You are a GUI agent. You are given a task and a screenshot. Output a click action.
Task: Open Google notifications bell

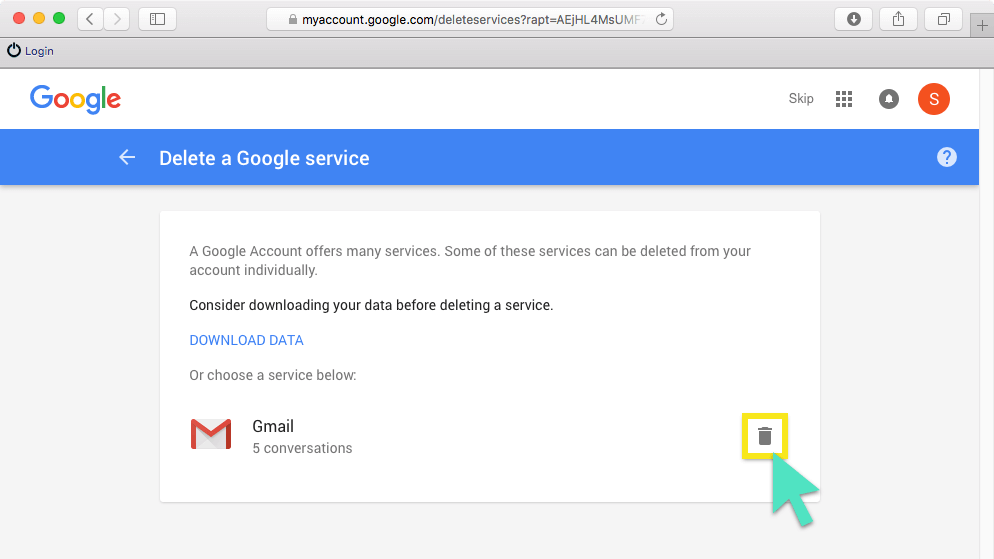click(889, 99)
